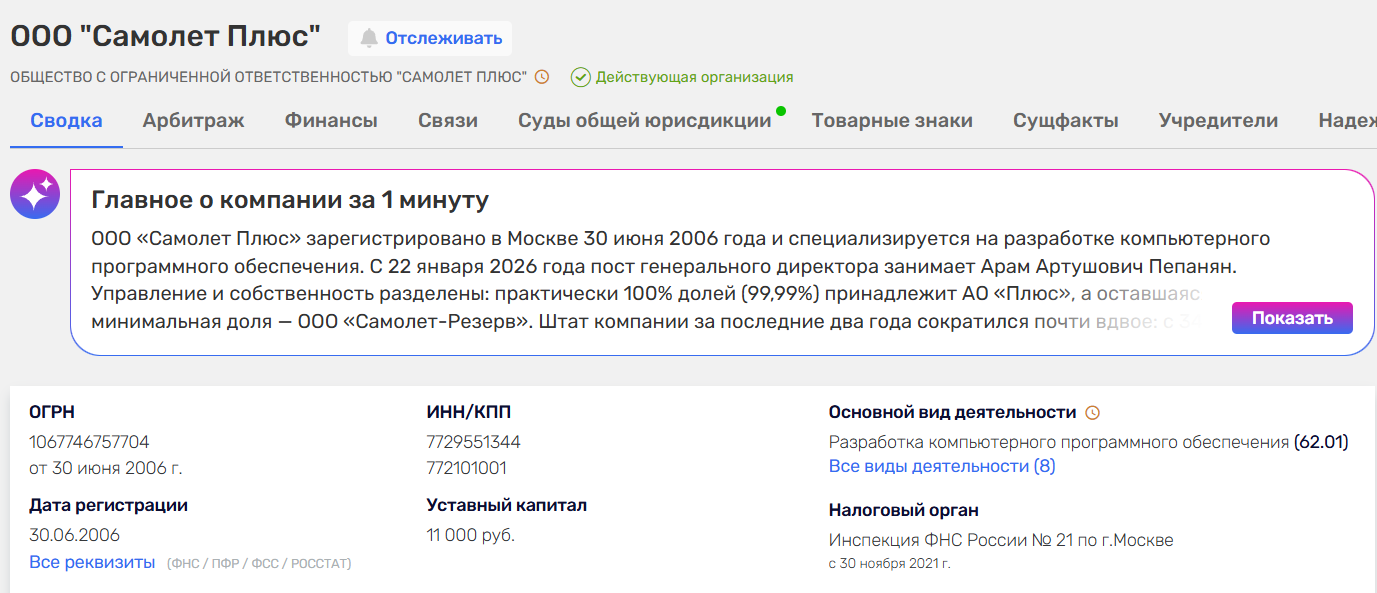Click the KPP value 772101001
Screen dimensions: 1377x593
(466, 468)
